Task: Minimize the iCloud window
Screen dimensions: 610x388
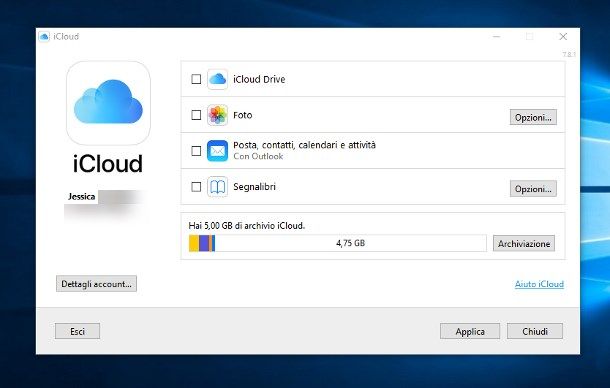Action: [x=496, y=37]
